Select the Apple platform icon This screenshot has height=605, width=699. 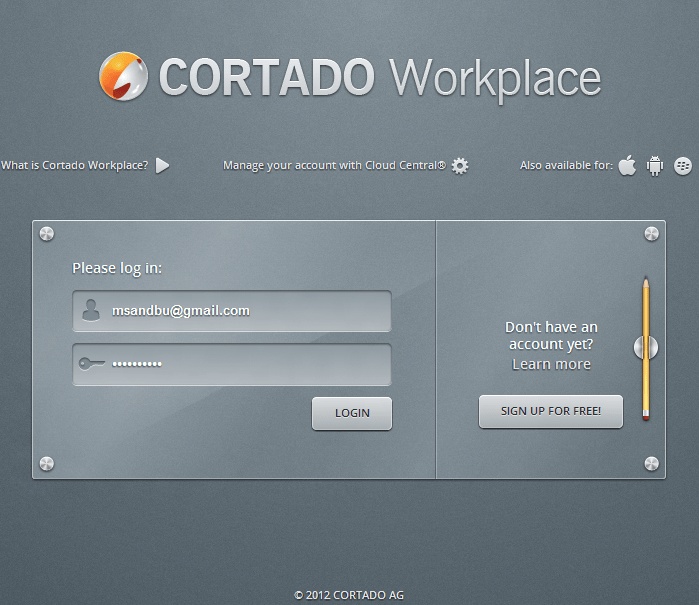627,165
